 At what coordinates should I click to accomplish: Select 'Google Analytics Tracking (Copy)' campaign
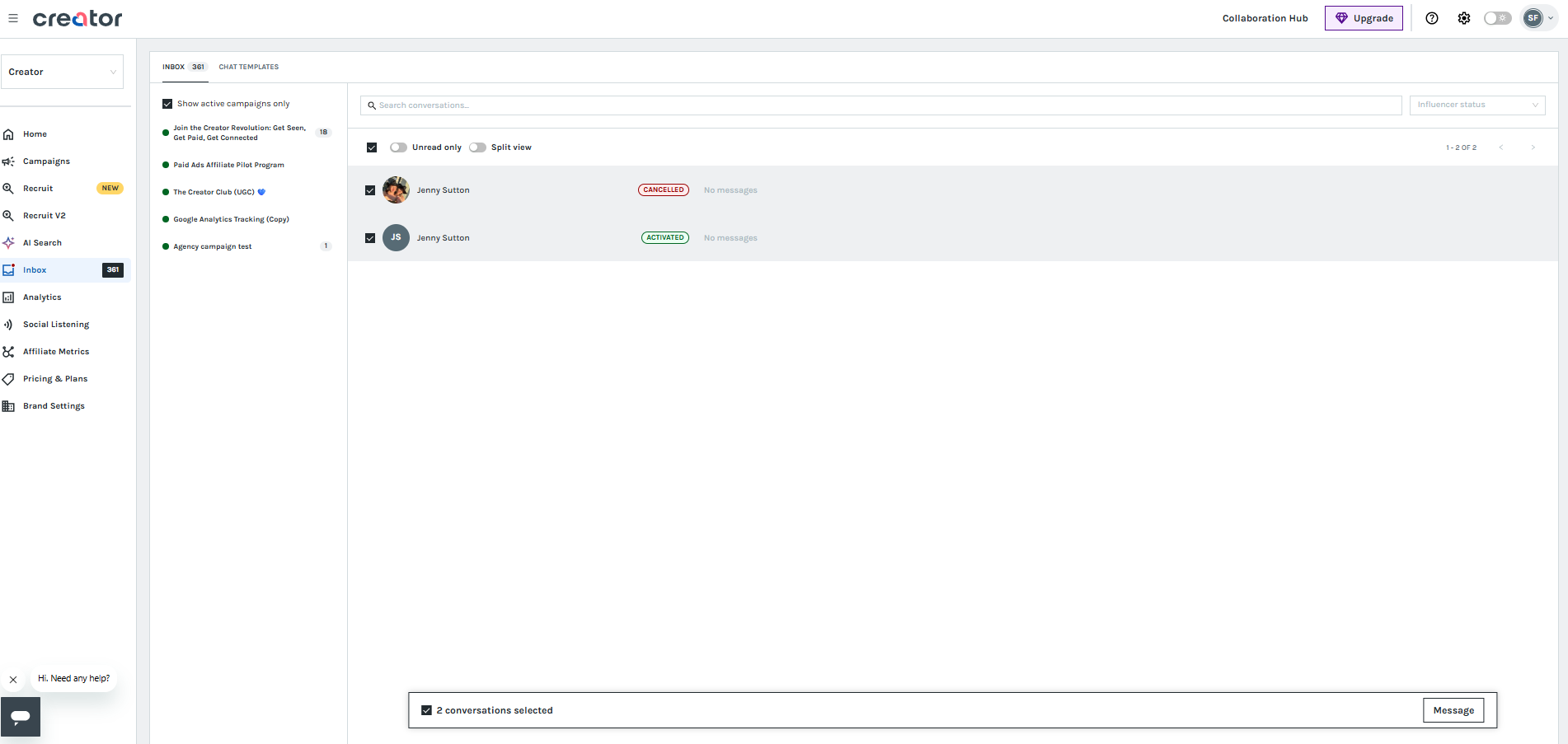[x=231, y=219]
